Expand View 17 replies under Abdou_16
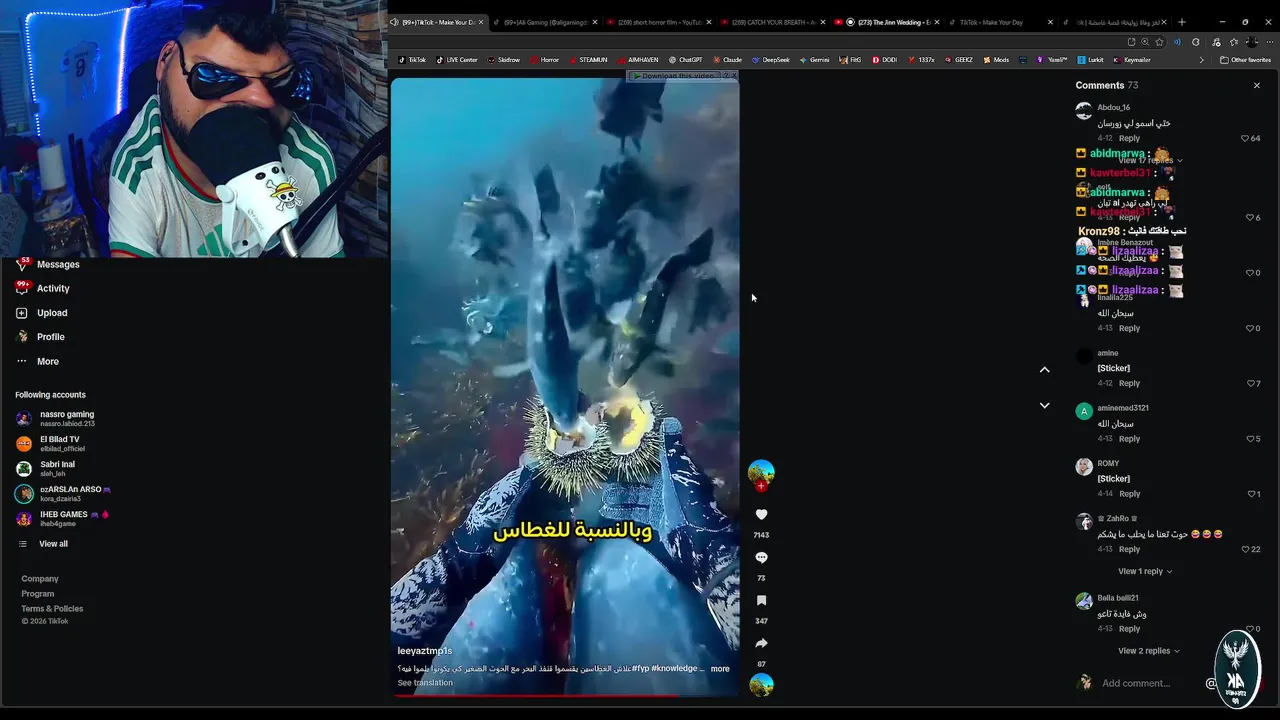Screen dimensions: 1280x720 (x=1150, y=160)
